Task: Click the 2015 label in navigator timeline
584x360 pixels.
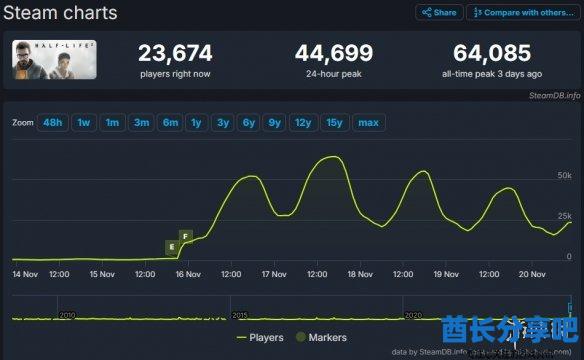Action: [x=240, y=315]
